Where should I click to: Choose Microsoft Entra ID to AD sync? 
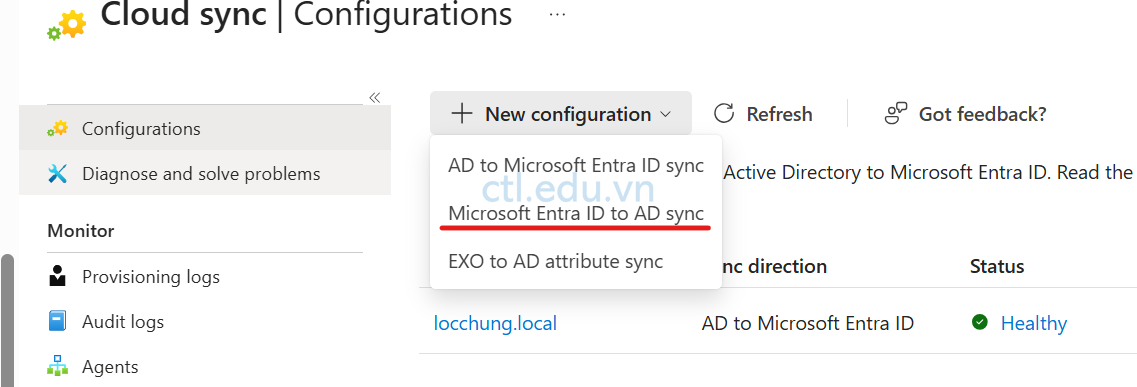click(576, 213)
